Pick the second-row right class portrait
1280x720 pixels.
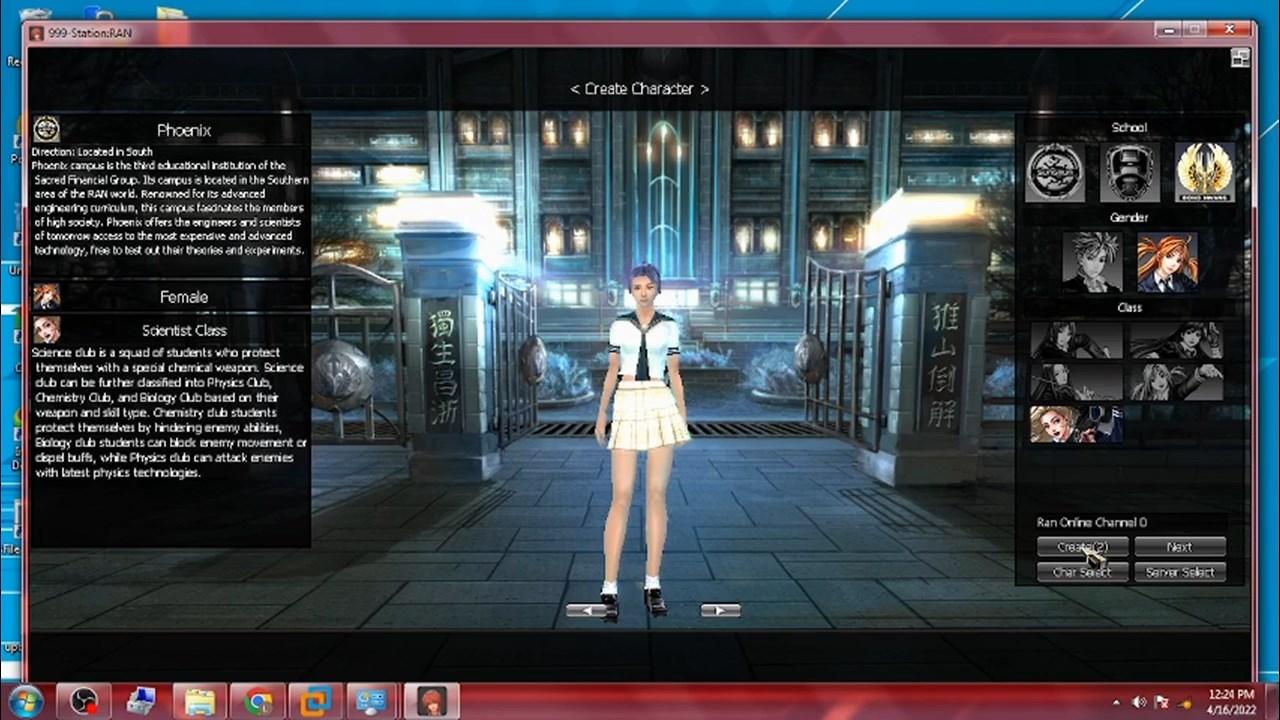point(1176,382)
